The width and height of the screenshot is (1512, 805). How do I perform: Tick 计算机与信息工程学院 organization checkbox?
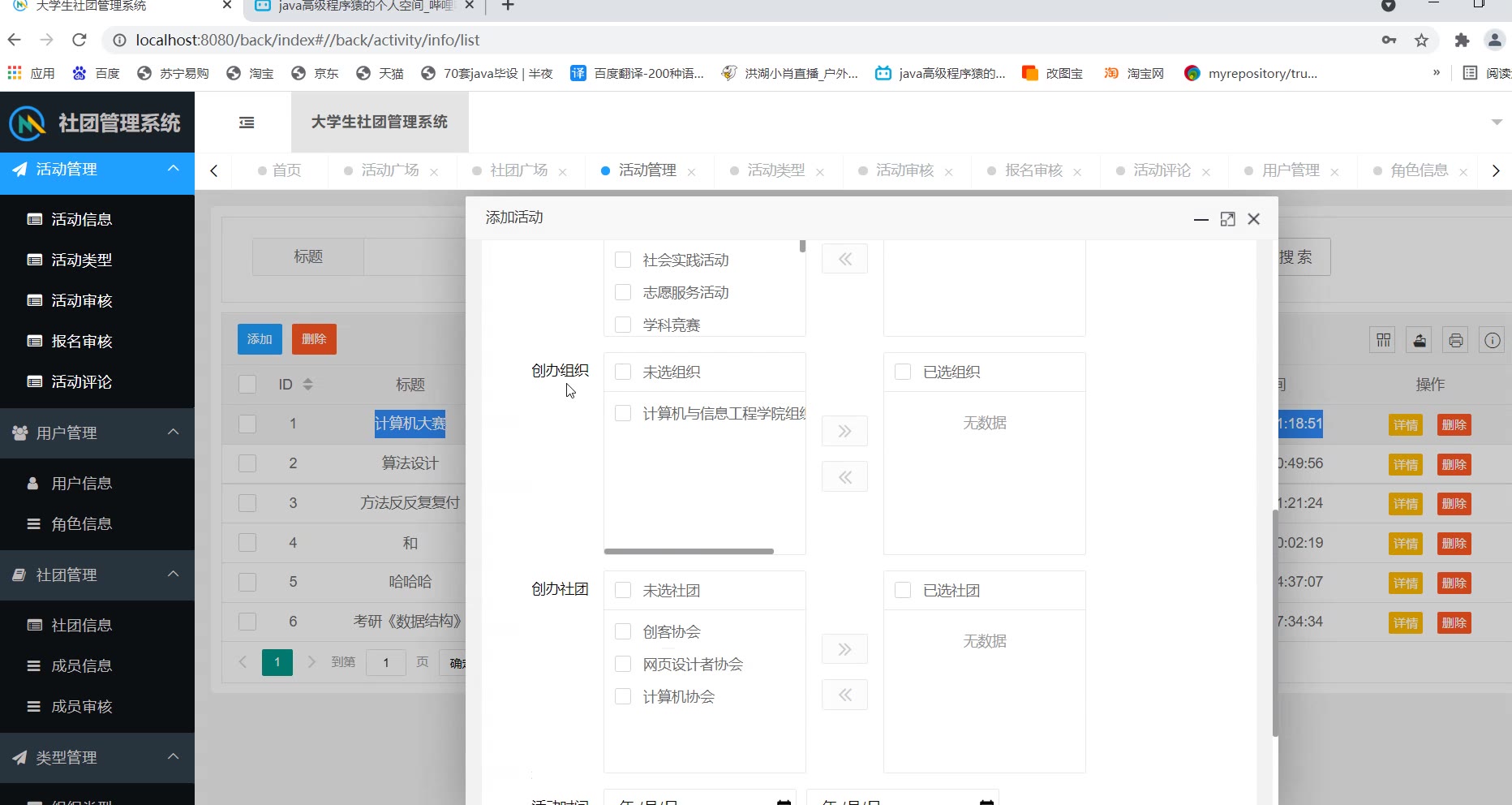(x=623, y=413)
